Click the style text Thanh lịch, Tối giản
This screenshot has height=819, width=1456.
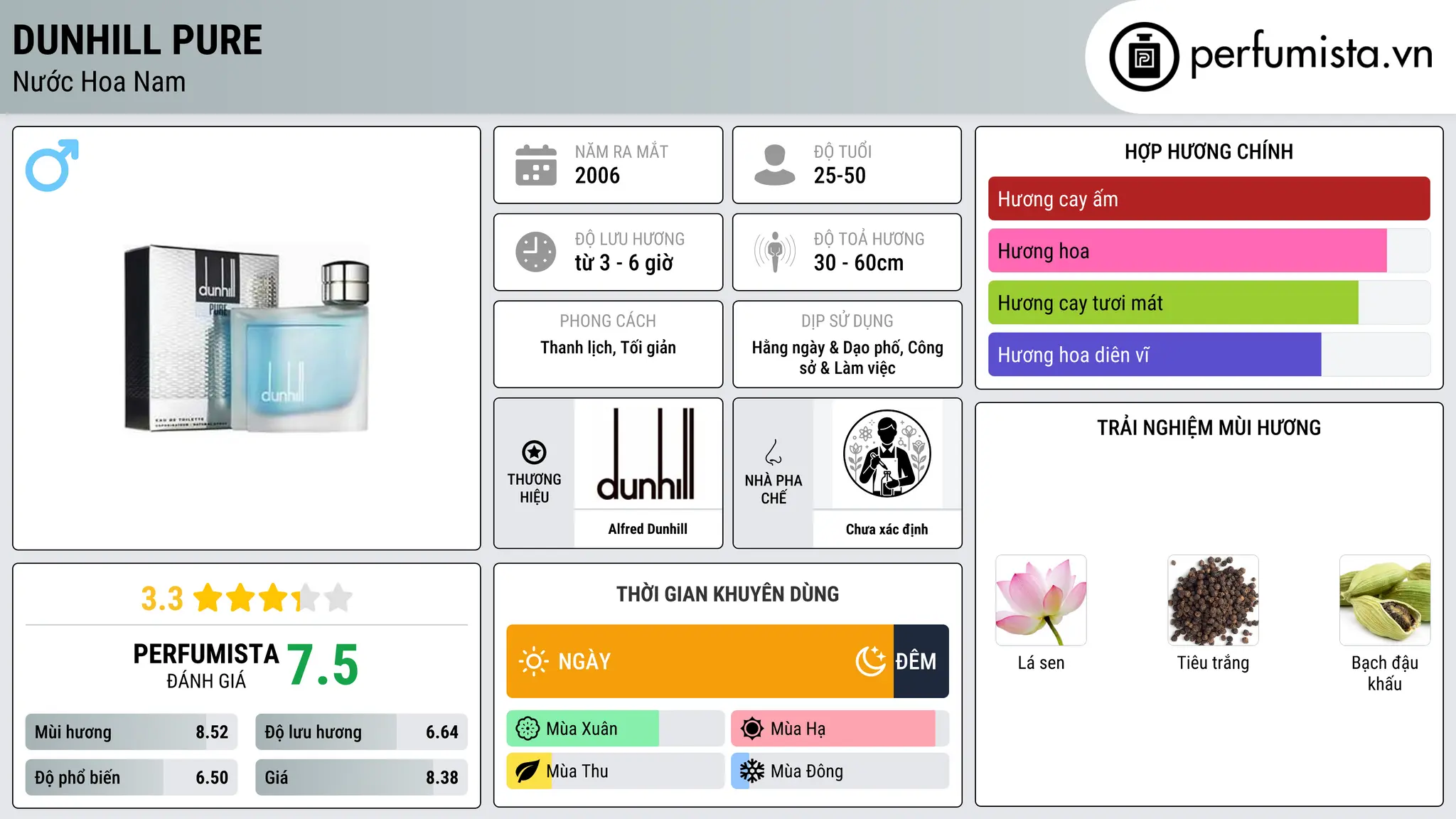pyautogui.click(x=608, y=348)
